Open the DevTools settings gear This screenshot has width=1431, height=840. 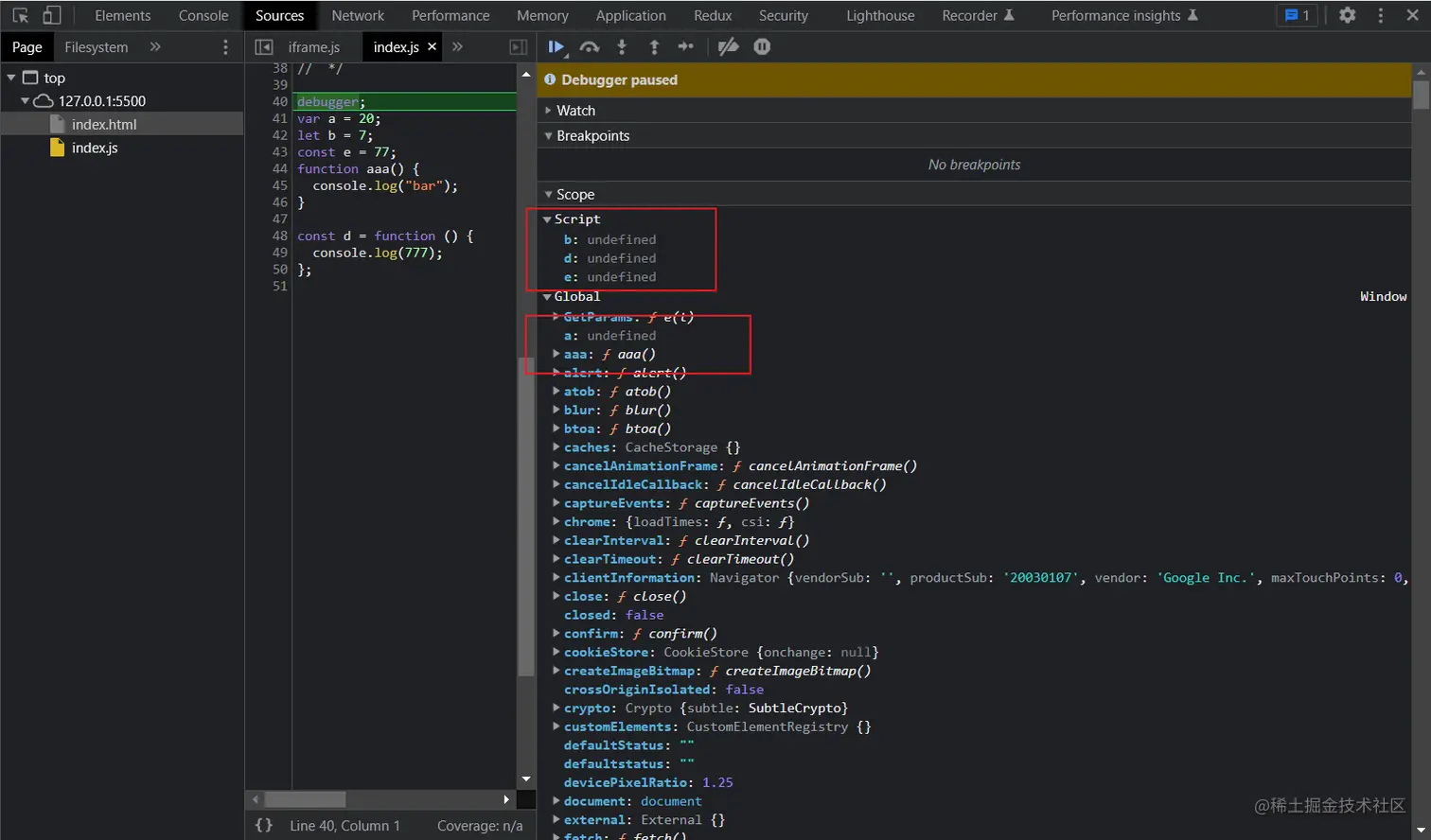[1348, 15]
